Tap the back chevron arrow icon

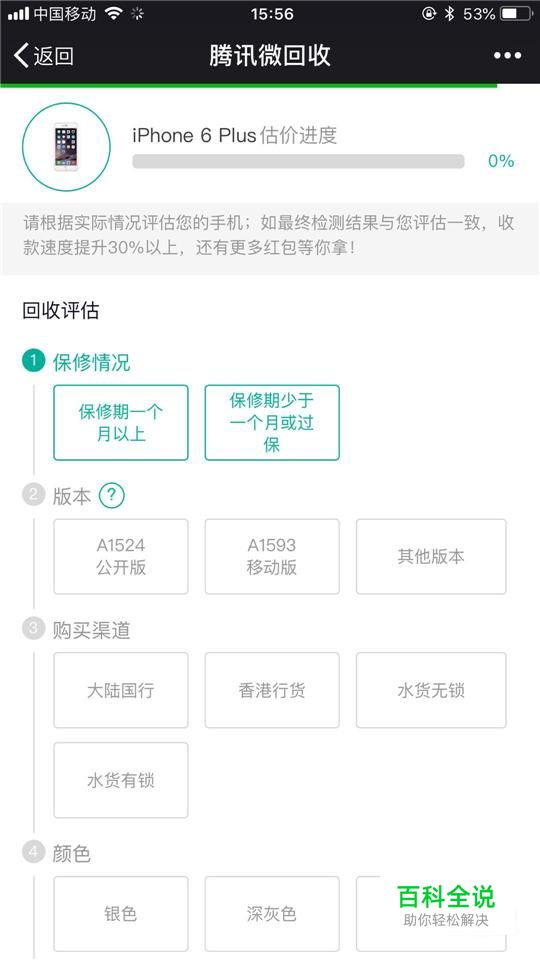[21, 55]
